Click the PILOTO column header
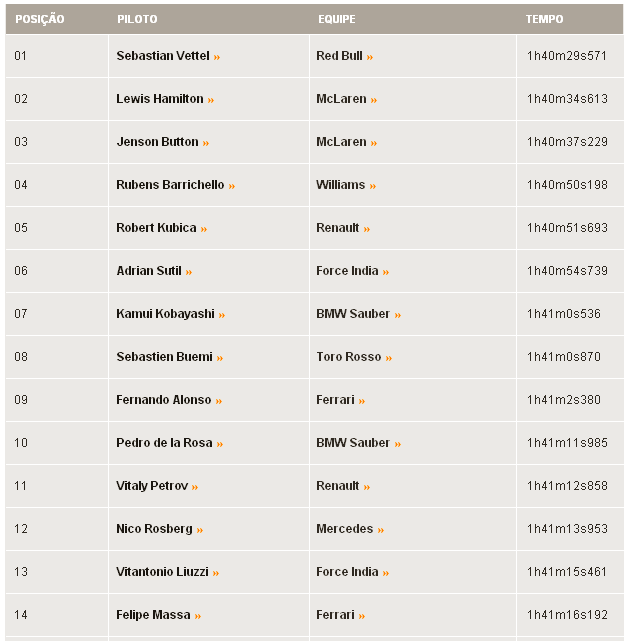 137,19
